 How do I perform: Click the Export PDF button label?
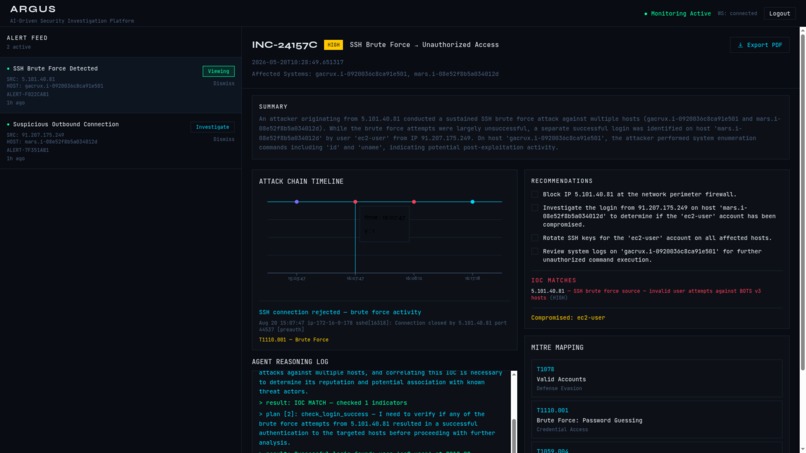click(764, 45)
